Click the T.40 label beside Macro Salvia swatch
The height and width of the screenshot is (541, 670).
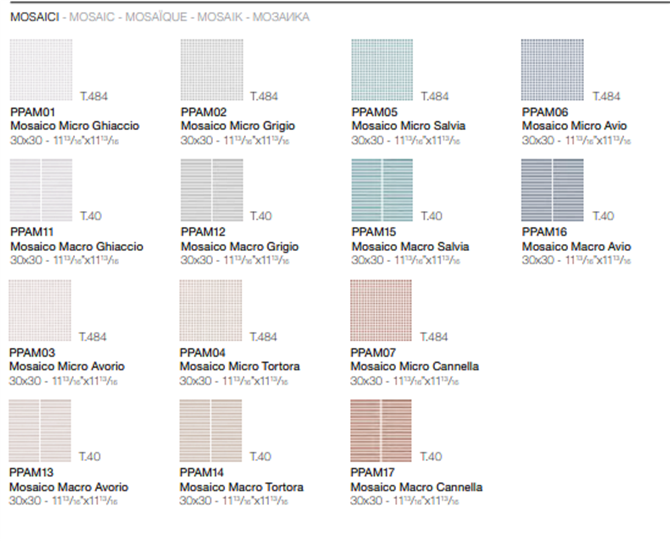(431, 216)
